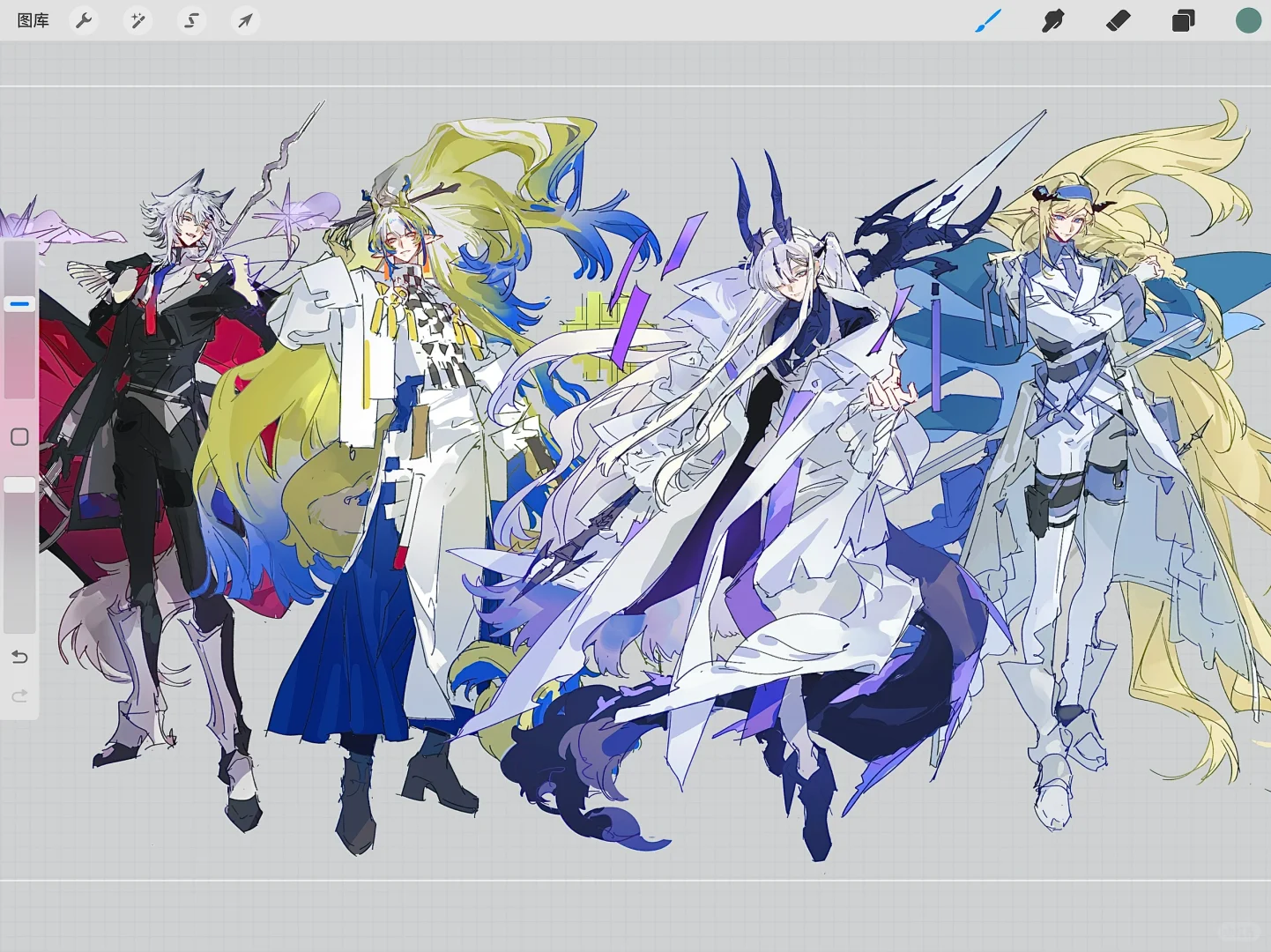Activate the Transform arrow tool
The height and width of the screenshot is (952, 1271).
(x=245, y=20)
